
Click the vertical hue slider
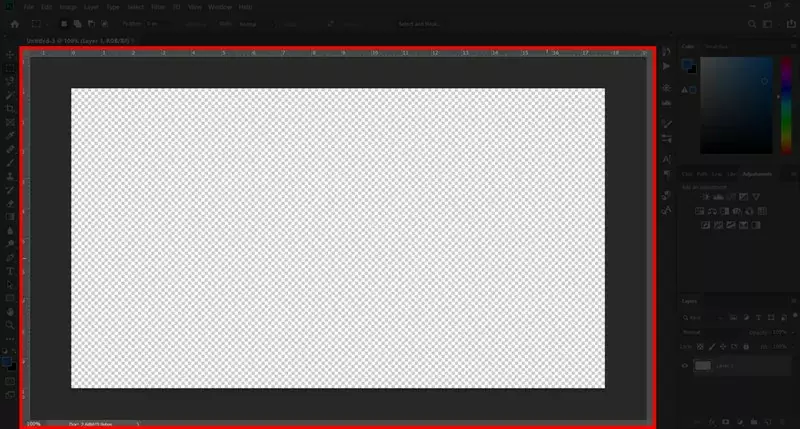(x=786, y=105)
